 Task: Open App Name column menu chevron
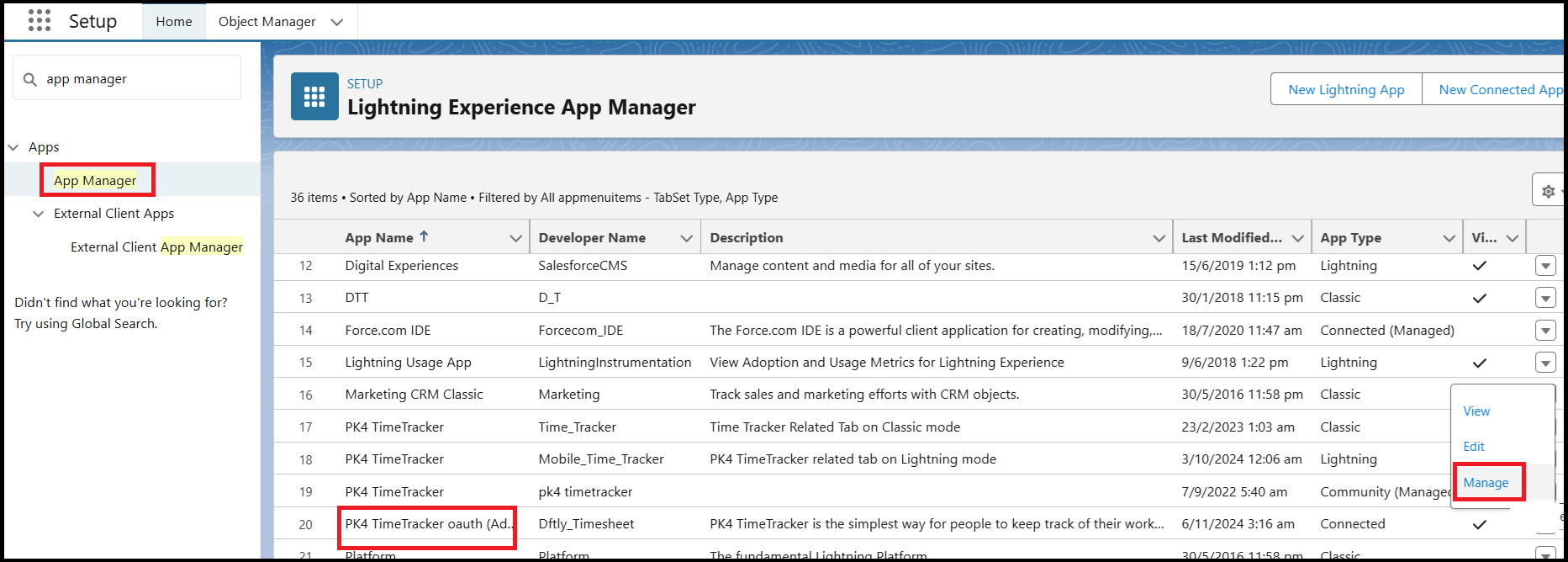[515, 238]
